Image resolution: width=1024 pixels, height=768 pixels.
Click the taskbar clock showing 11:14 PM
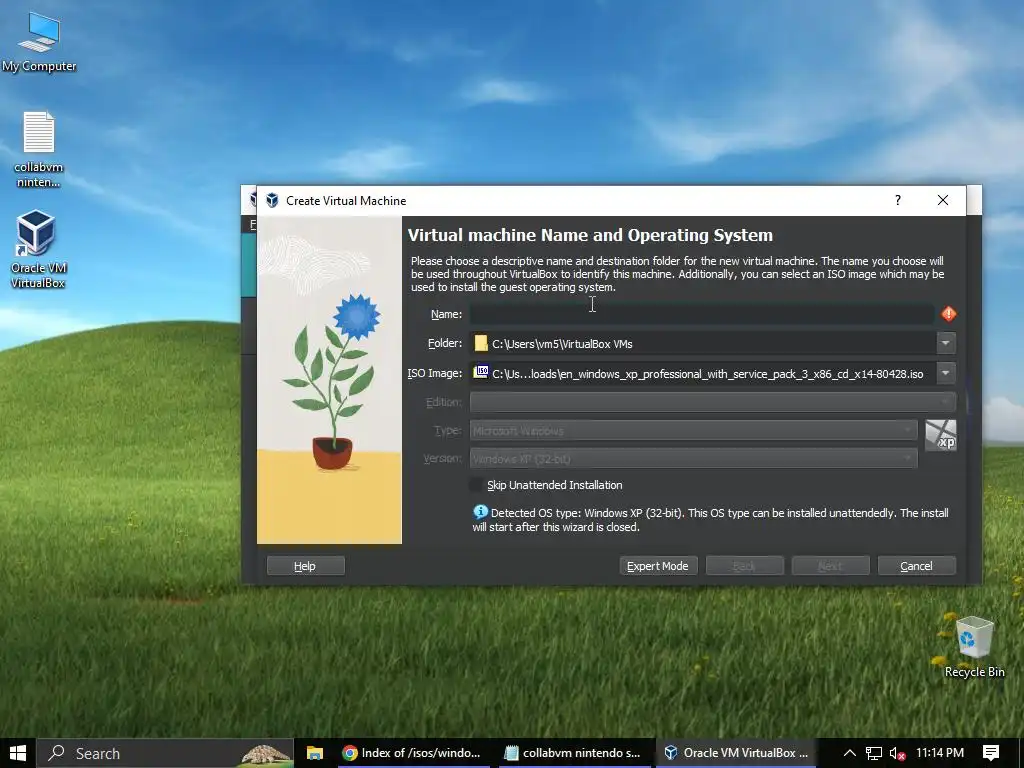940,753
